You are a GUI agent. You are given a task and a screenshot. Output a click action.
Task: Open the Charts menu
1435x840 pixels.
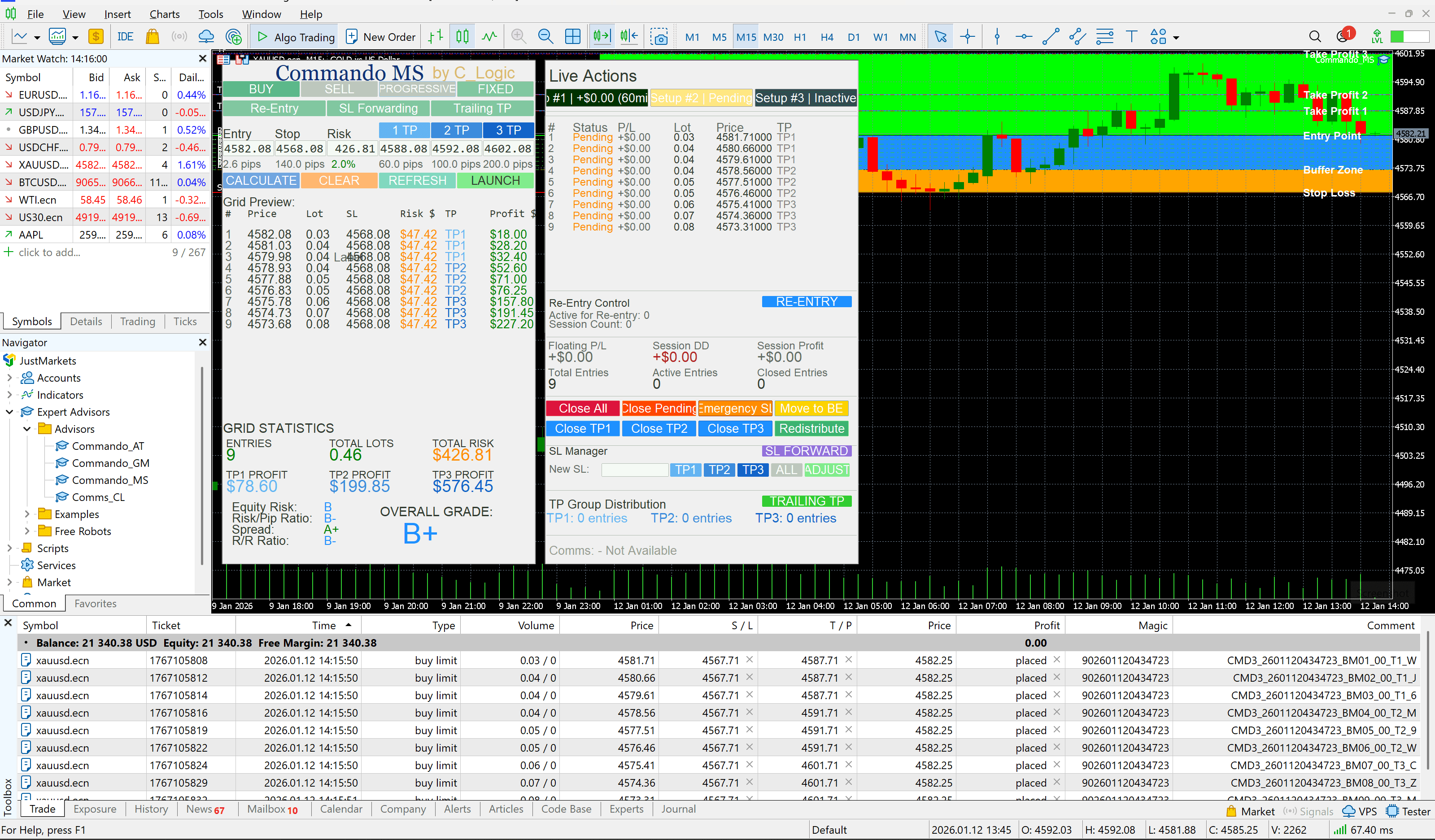pyautogui.click(x=164, y=13)
